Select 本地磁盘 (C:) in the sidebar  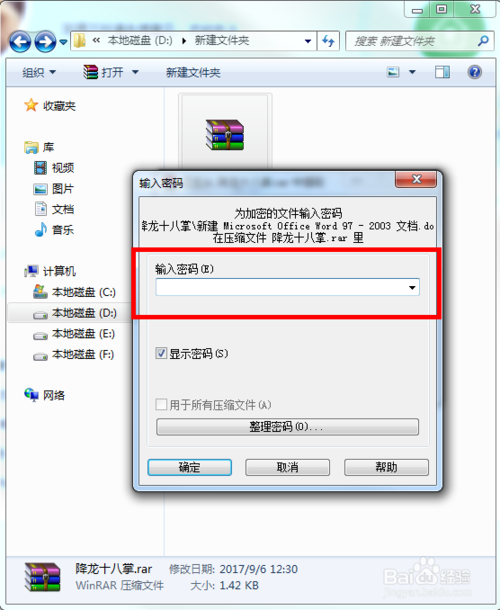pyautogui.click(x=84, y=292)
